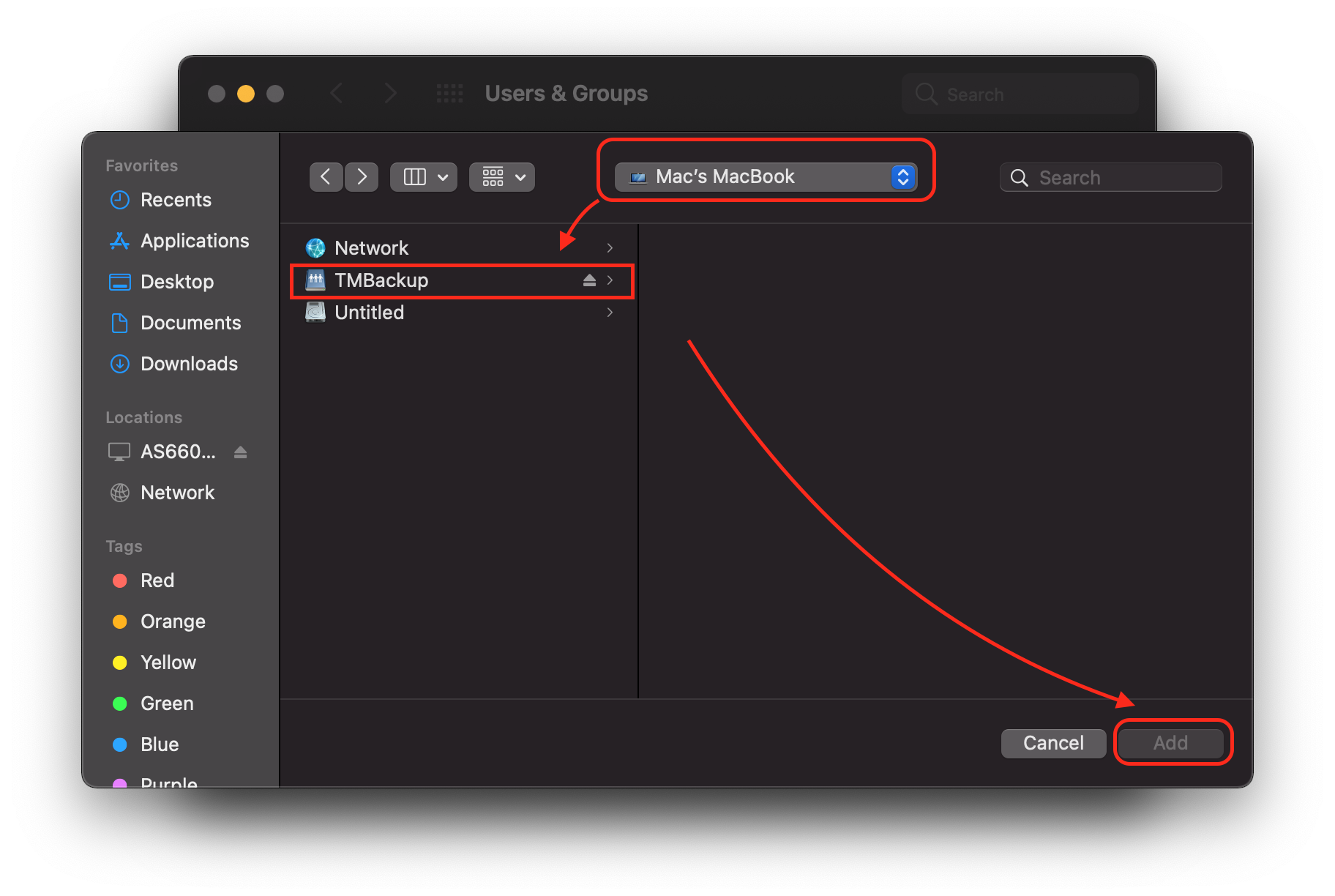Open Recents in Favorites sidebar
Viewport: 1335px width, 896px height.
[175, 200]
